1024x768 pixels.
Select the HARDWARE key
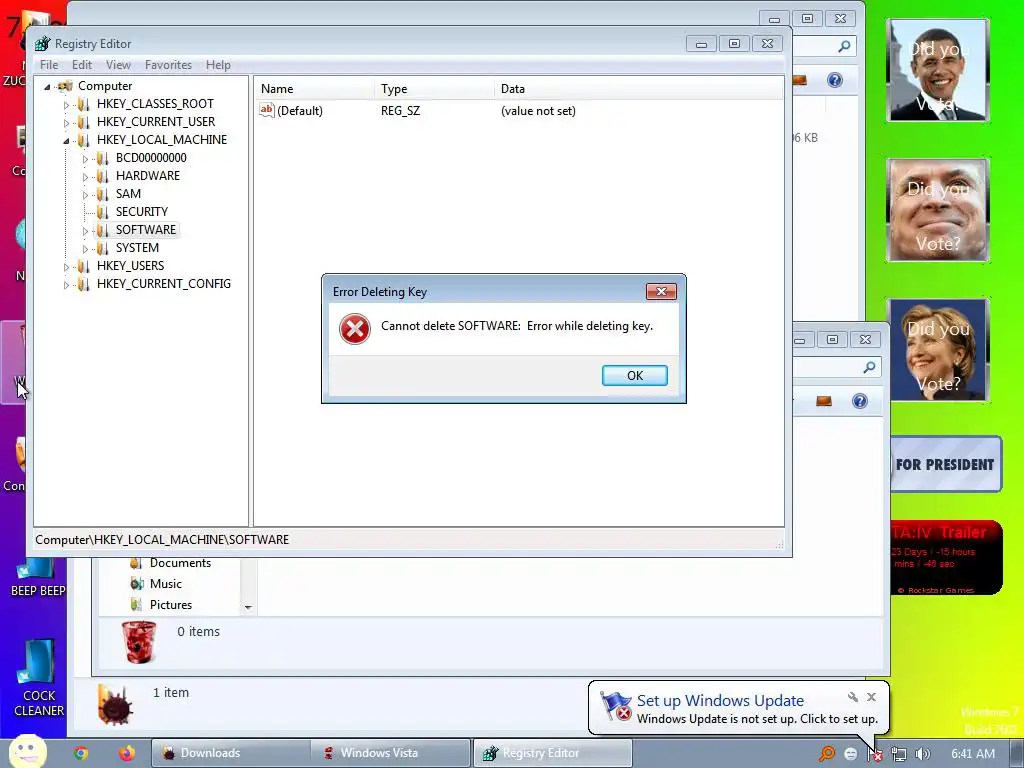click(148, 176)
